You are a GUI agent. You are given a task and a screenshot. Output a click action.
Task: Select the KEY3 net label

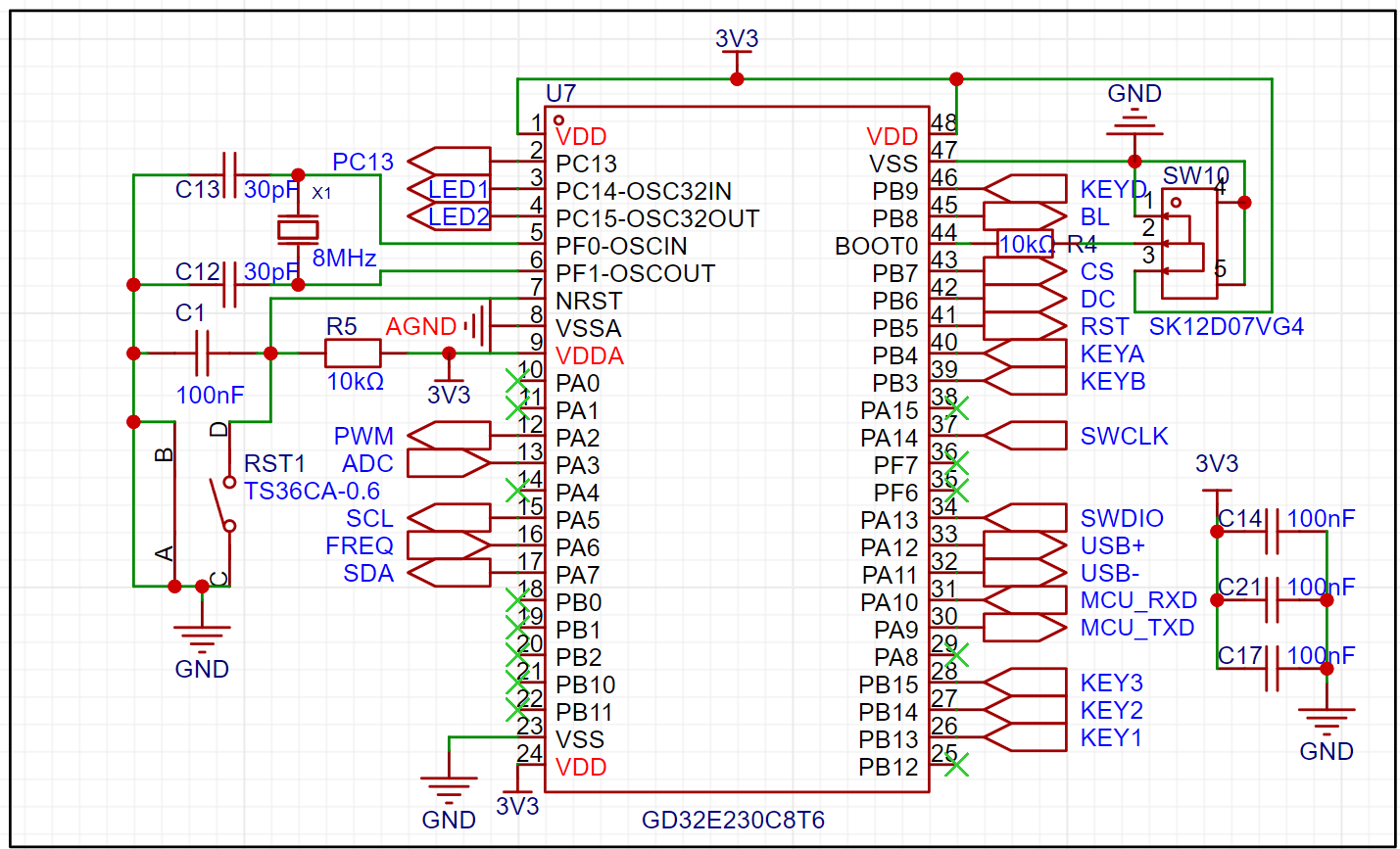tap(1112, 683)
